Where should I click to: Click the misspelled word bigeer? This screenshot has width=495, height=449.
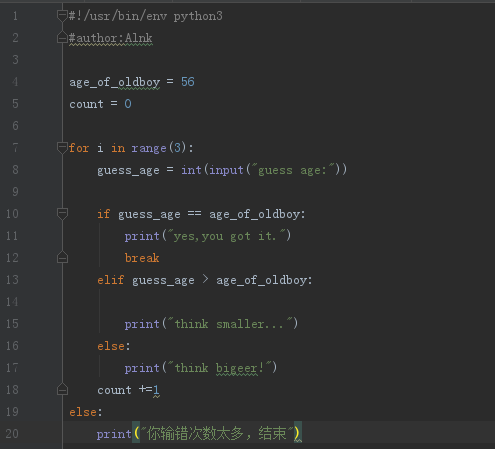click(236, 368)
